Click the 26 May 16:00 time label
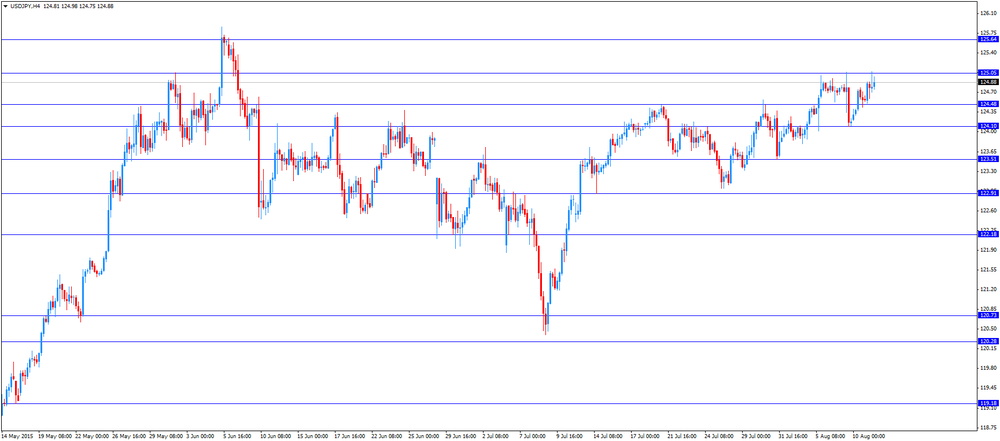Image resolution: width=1000 pixels, height=441 pixels. [x=128, y=437]
